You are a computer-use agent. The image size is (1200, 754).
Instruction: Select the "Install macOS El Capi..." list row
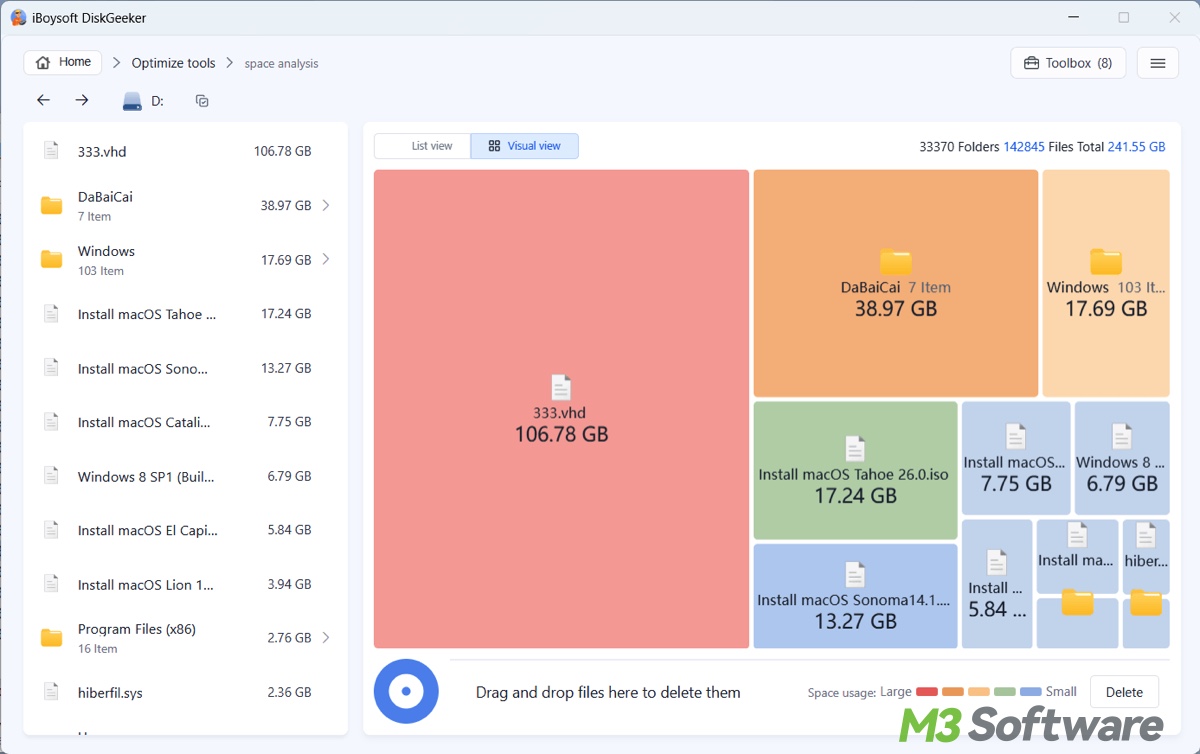tap(186, 530)
